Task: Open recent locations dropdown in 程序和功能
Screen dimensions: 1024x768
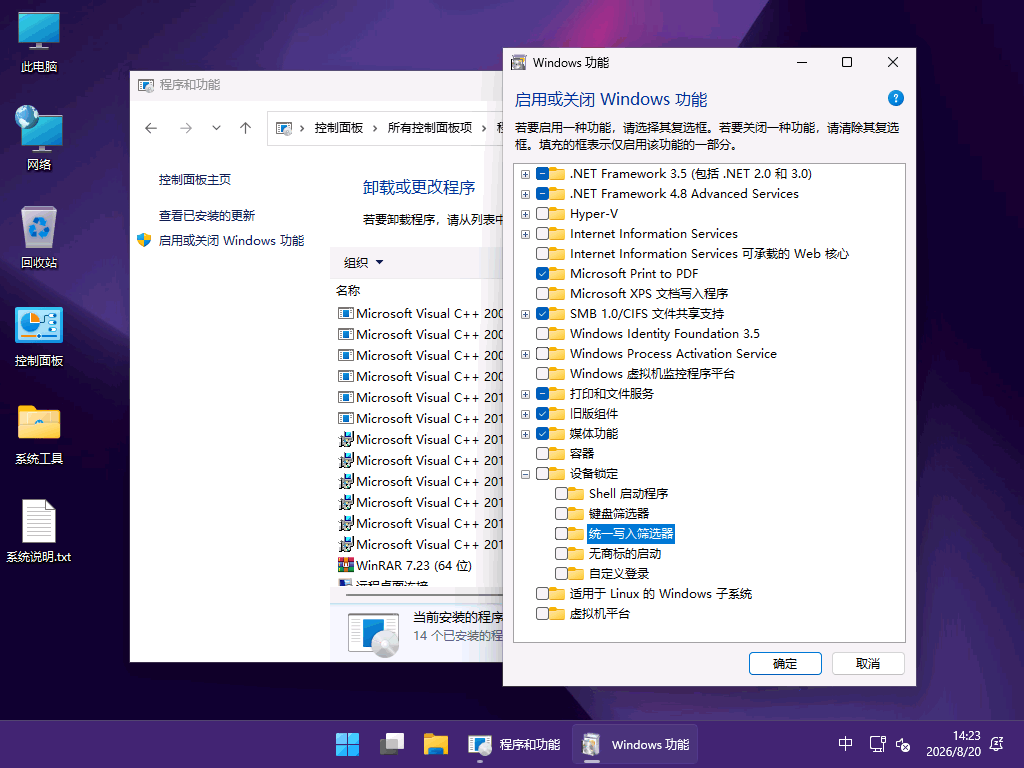Action: point(216,128)
